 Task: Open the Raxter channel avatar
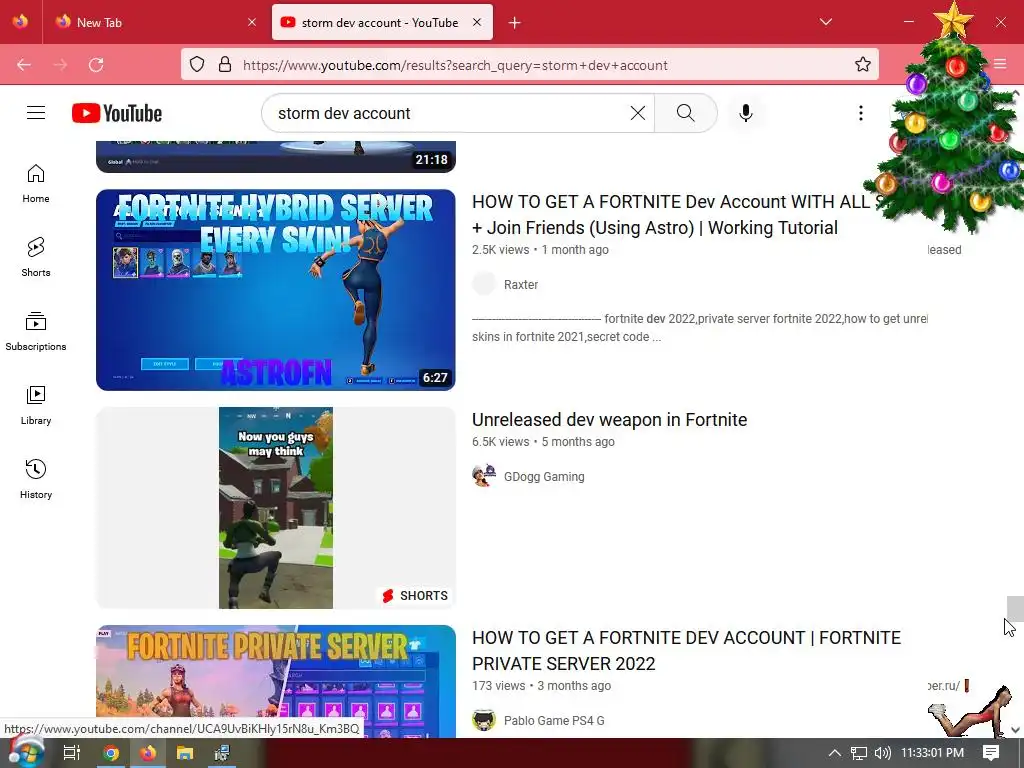(484, 284)
